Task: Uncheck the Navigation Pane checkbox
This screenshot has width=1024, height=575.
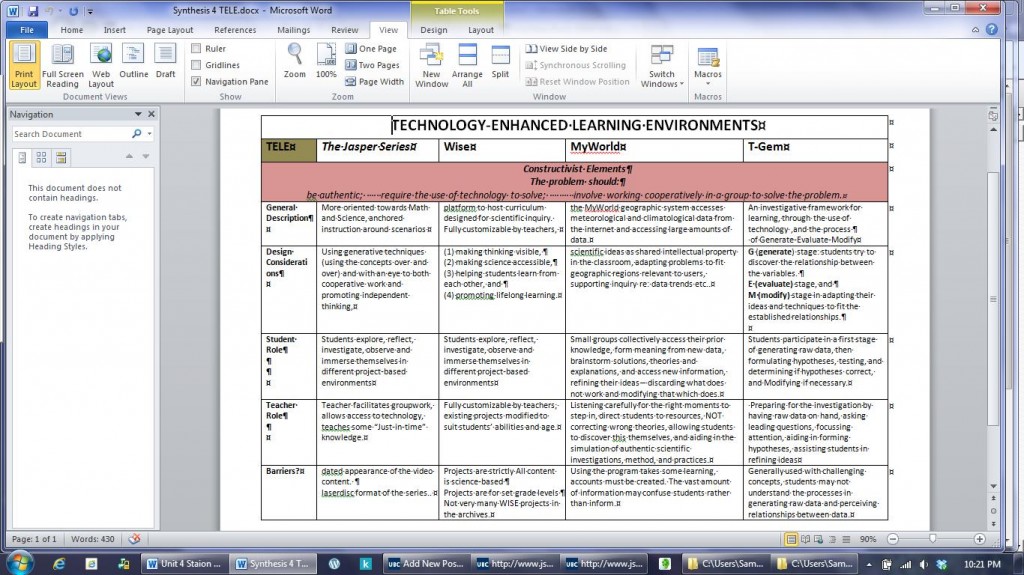Action: coord(196,81)
